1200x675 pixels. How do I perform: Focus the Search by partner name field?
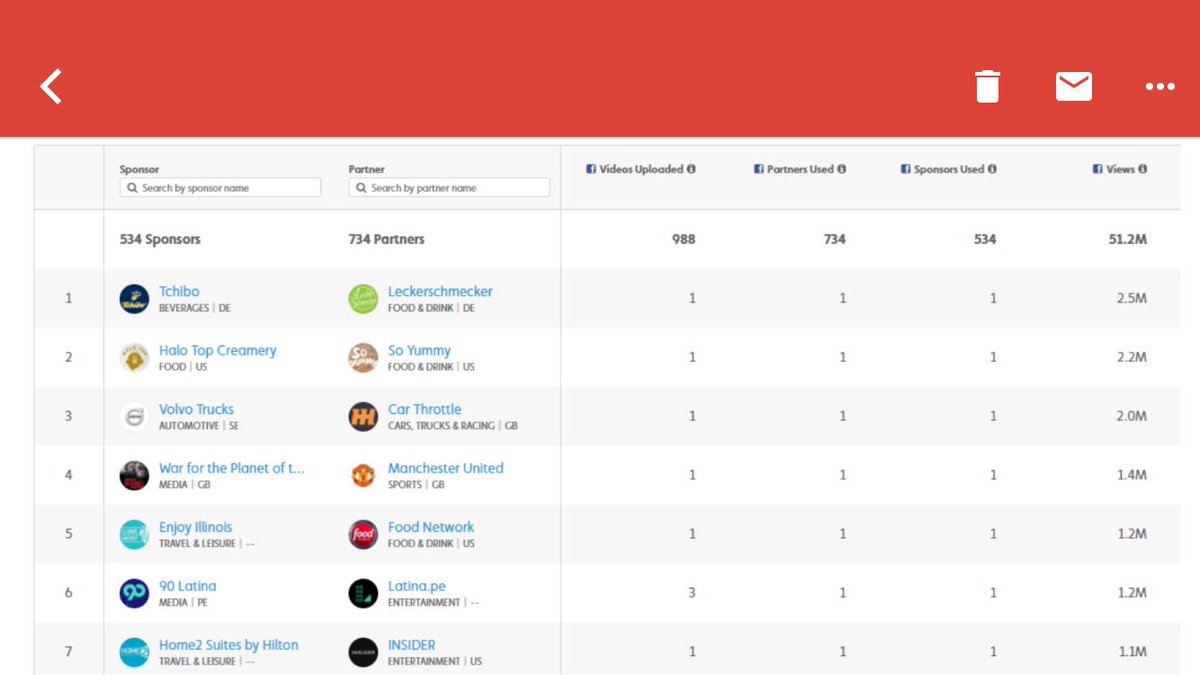coord(449,187)
